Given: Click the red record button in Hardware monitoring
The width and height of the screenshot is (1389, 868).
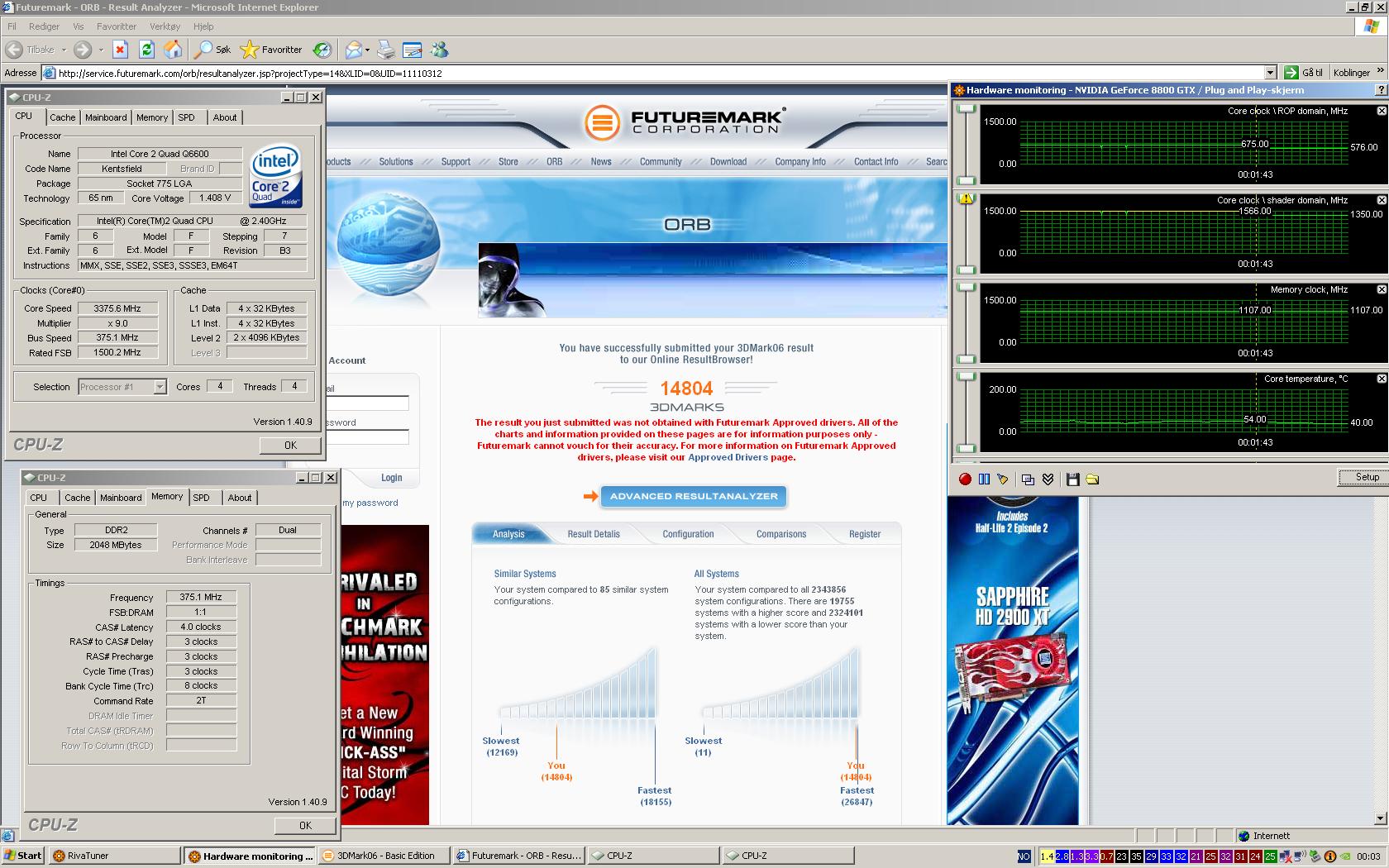Looking at the screenshot, I should point(965,479).
